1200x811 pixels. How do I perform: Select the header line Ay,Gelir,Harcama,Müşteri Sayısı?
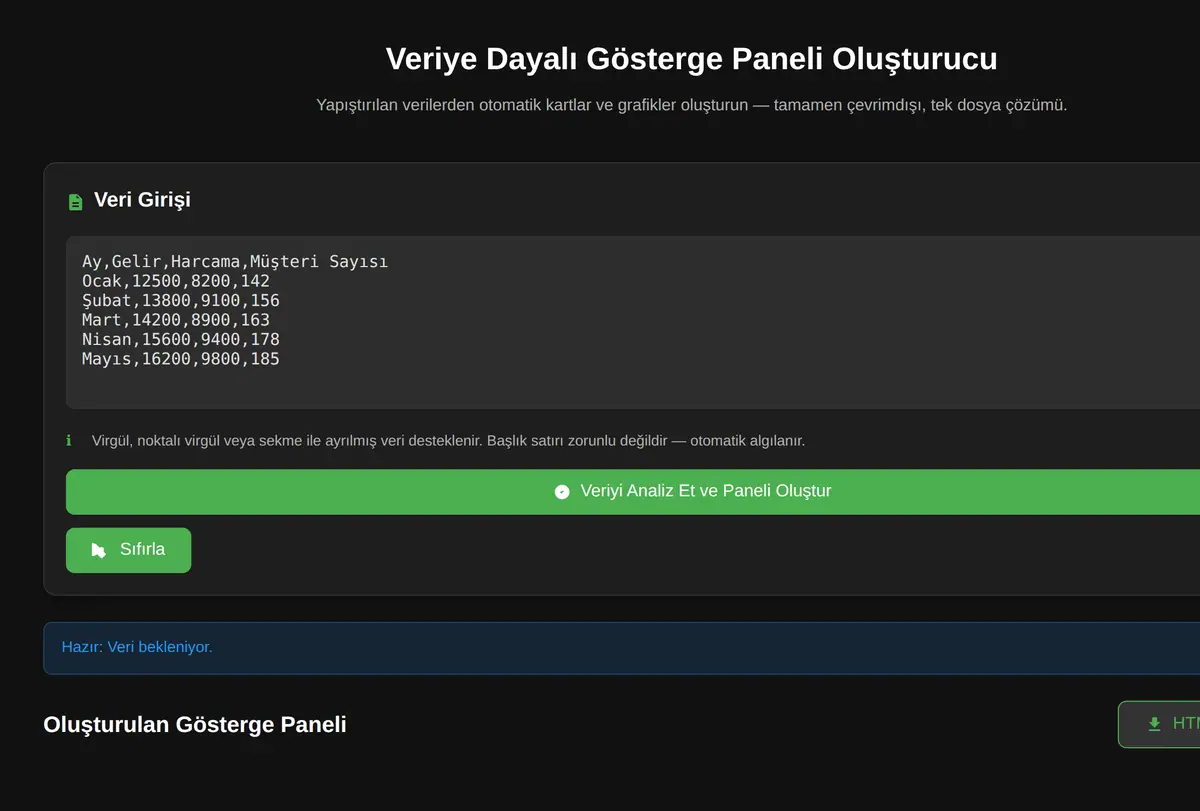(x=235, y=262)
